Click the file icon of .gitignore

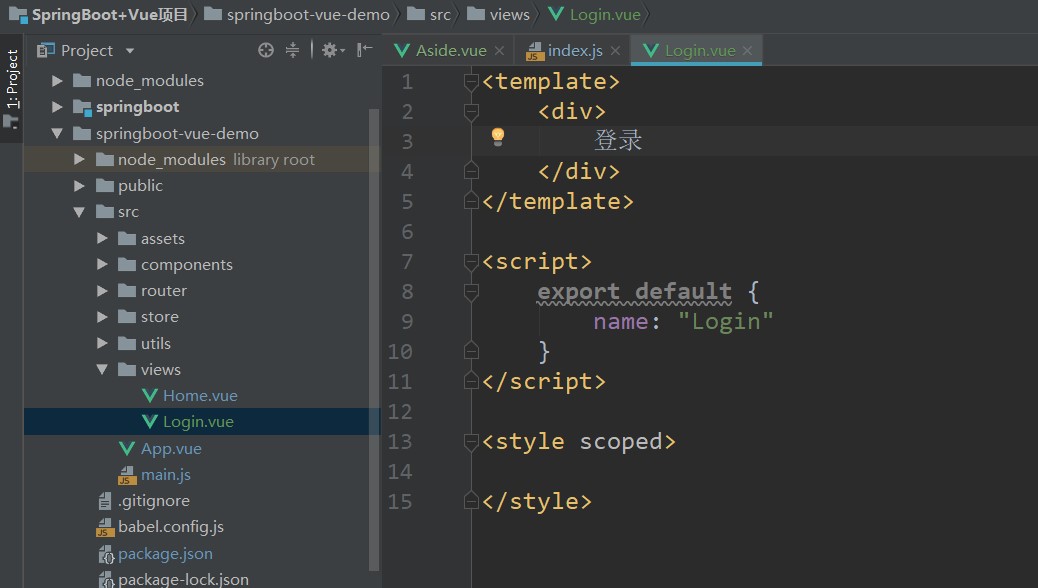pyautogui.click(x=105, y=501)
